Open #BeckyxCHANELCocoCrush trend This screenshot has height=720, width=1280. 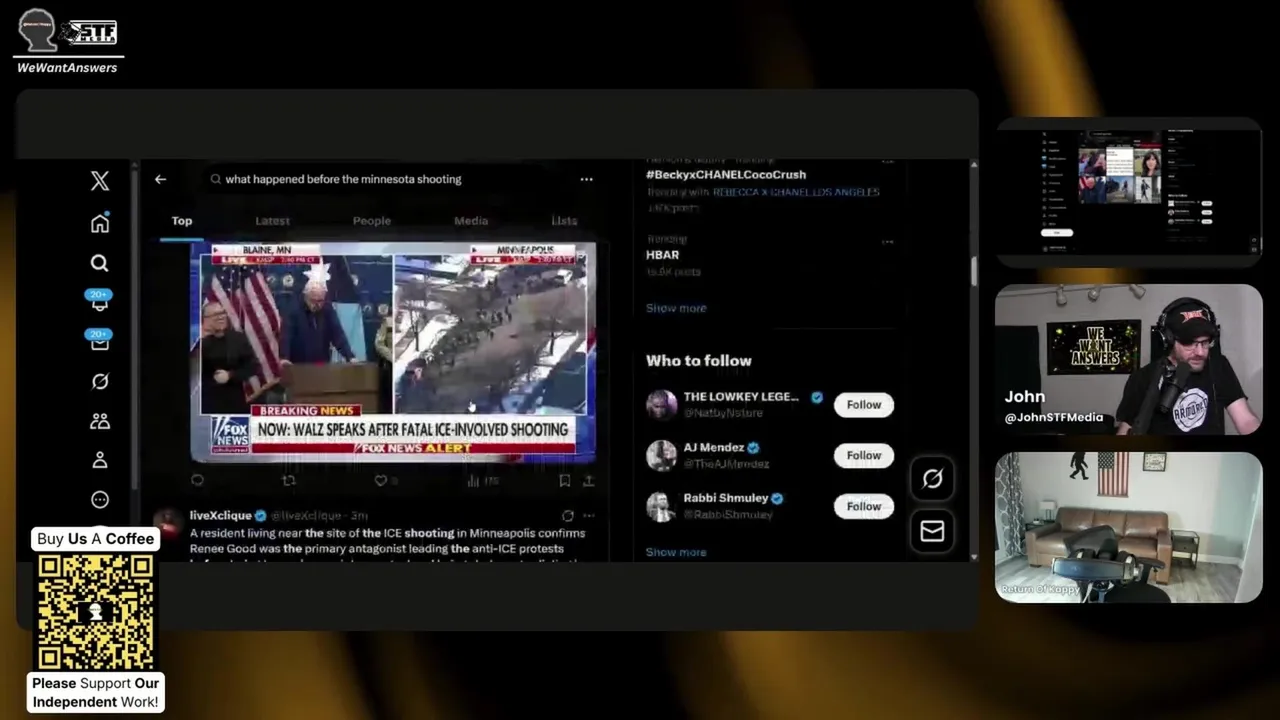point(726,175)
